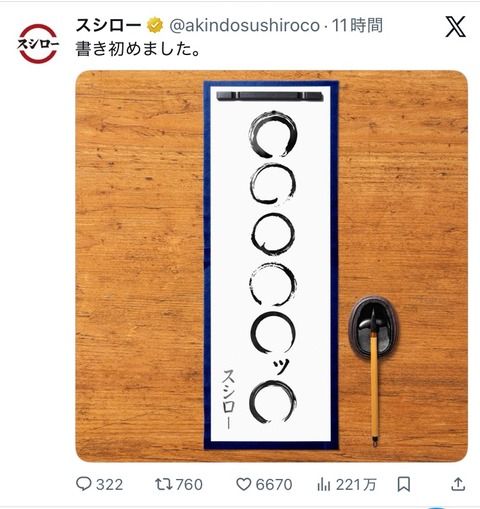Screen dimensions: 480x509
Task: Open the calligraphy image attachment
Action: point(271,266)
